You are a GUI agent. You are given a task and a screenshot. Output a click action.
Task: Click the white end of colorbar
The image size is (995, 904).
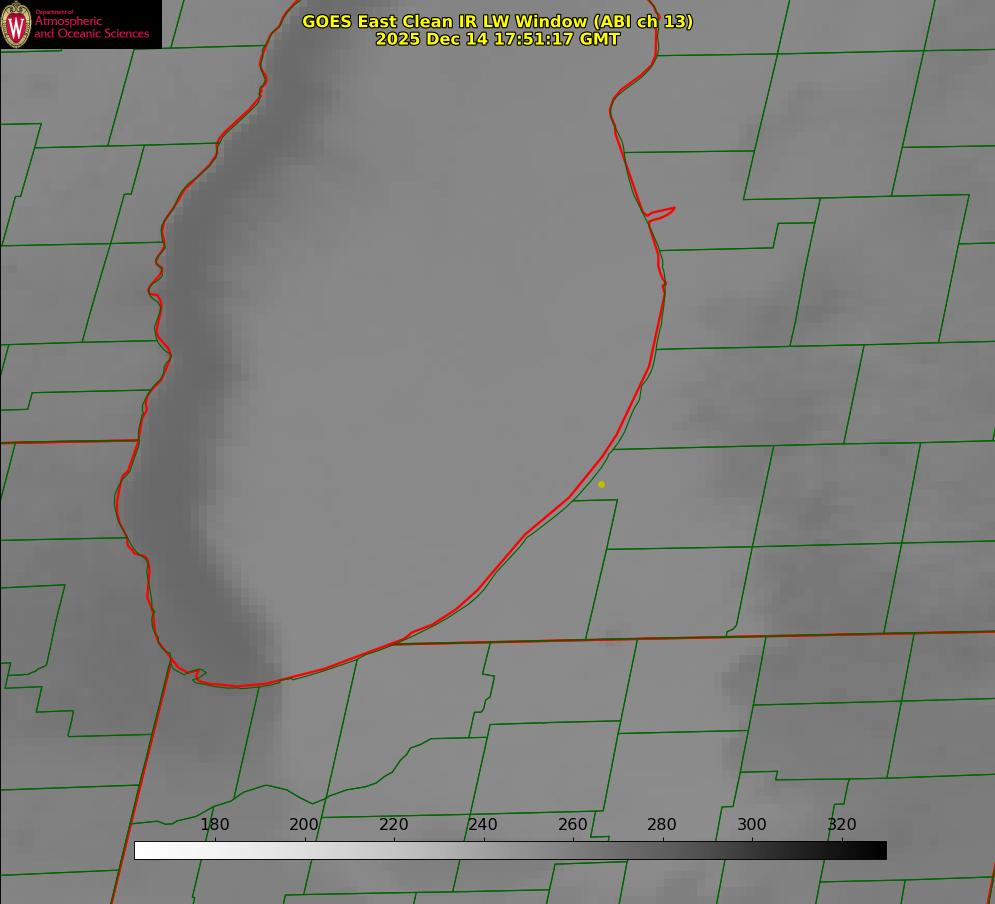click(142, 851)
